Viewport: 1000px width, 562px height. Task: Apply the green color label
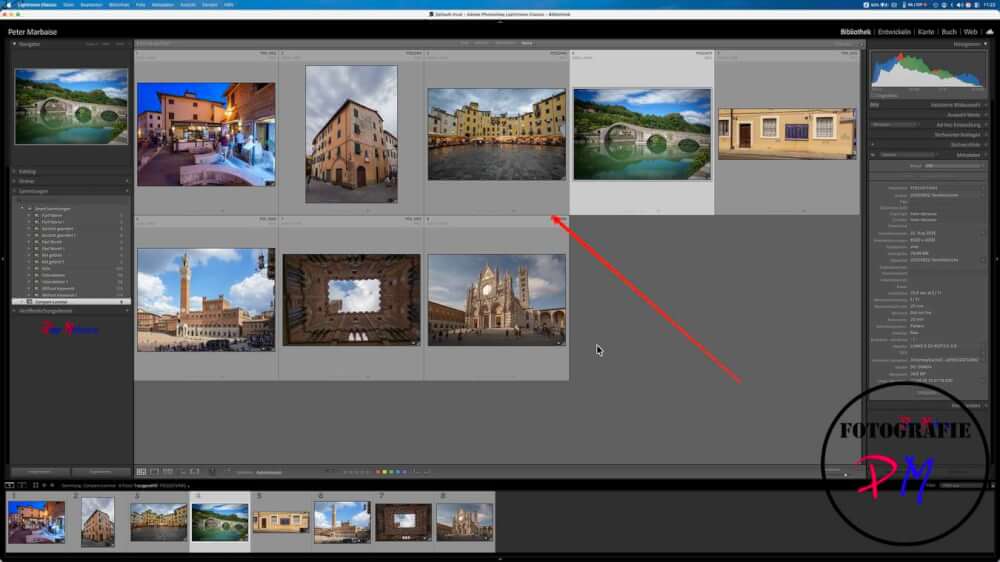(391, 472)
